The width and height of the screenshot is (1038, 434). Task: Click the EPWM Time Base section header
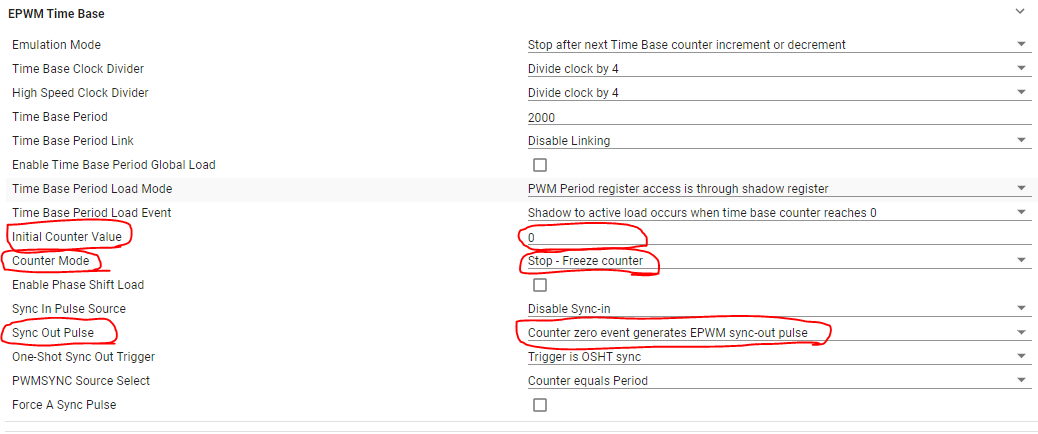[56, 14]
